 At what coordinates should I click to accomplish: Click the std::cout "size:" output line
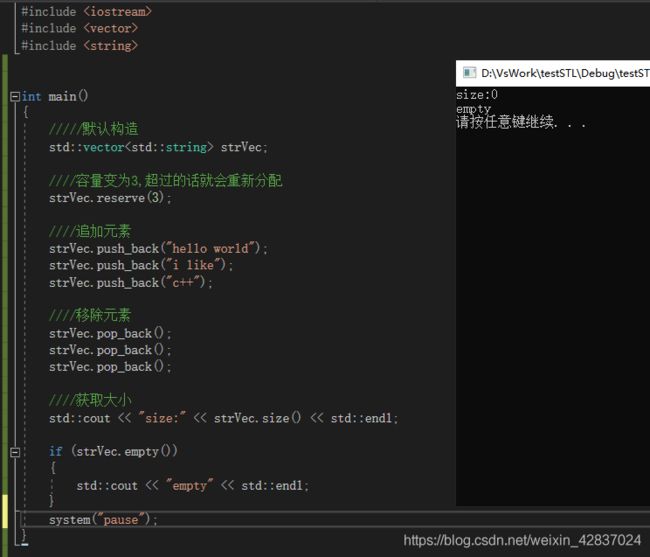pos(223,418)
